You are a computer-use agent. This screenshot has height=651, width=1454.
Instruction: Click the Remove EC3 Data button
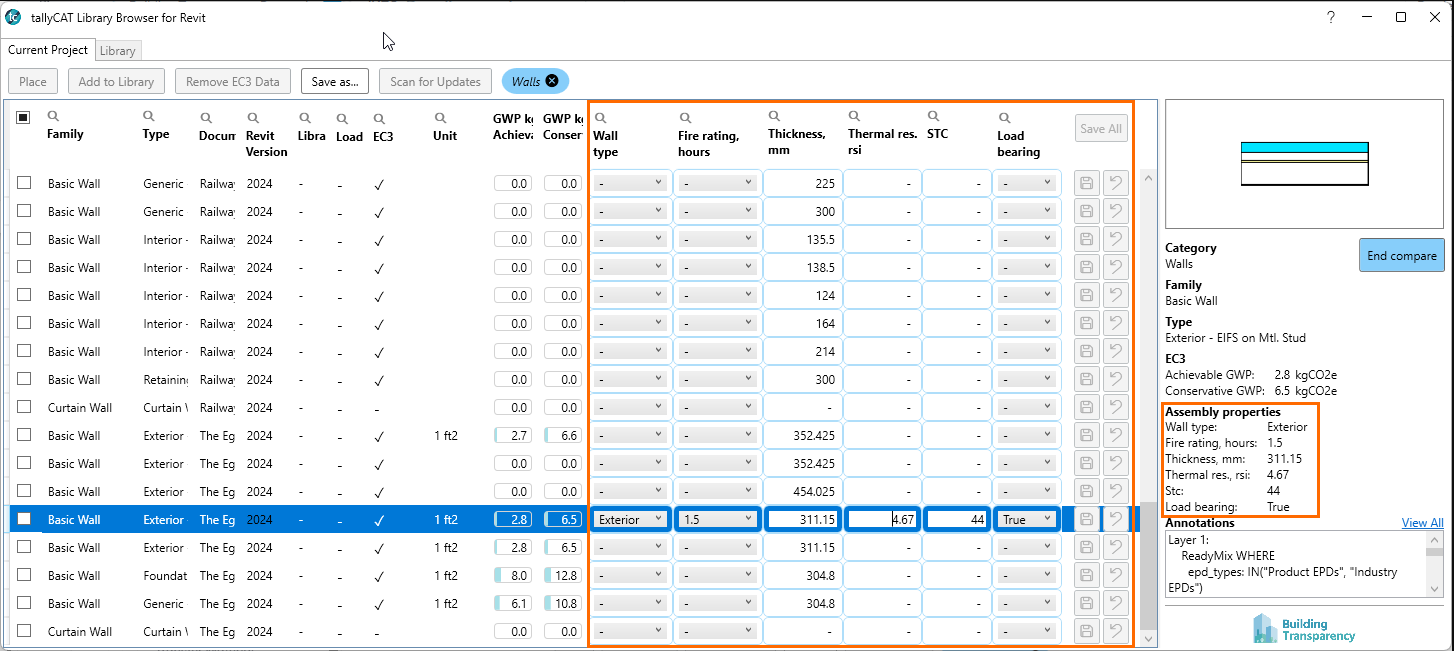click(233, 82)
